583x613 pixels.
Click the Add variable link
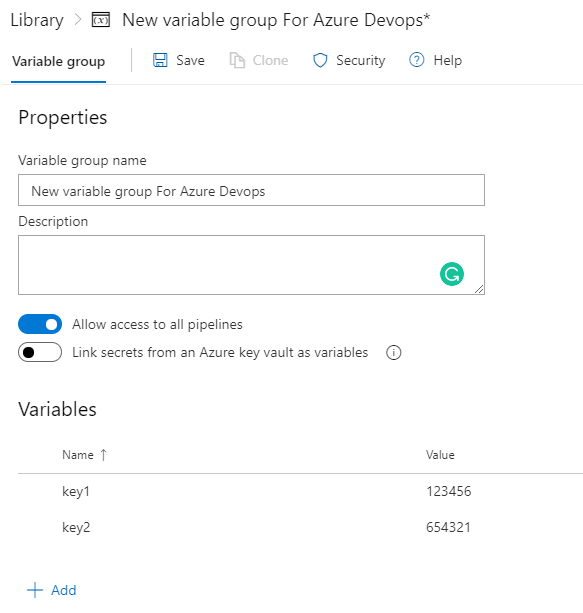point(64,590)
